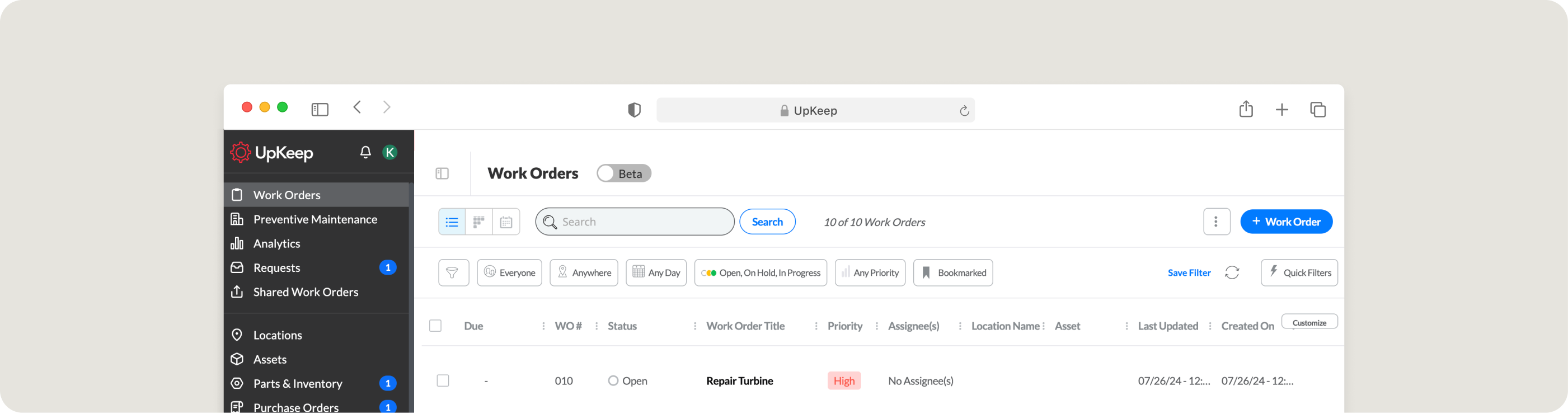Open the three-dot more options button

tap(1216, 222)
